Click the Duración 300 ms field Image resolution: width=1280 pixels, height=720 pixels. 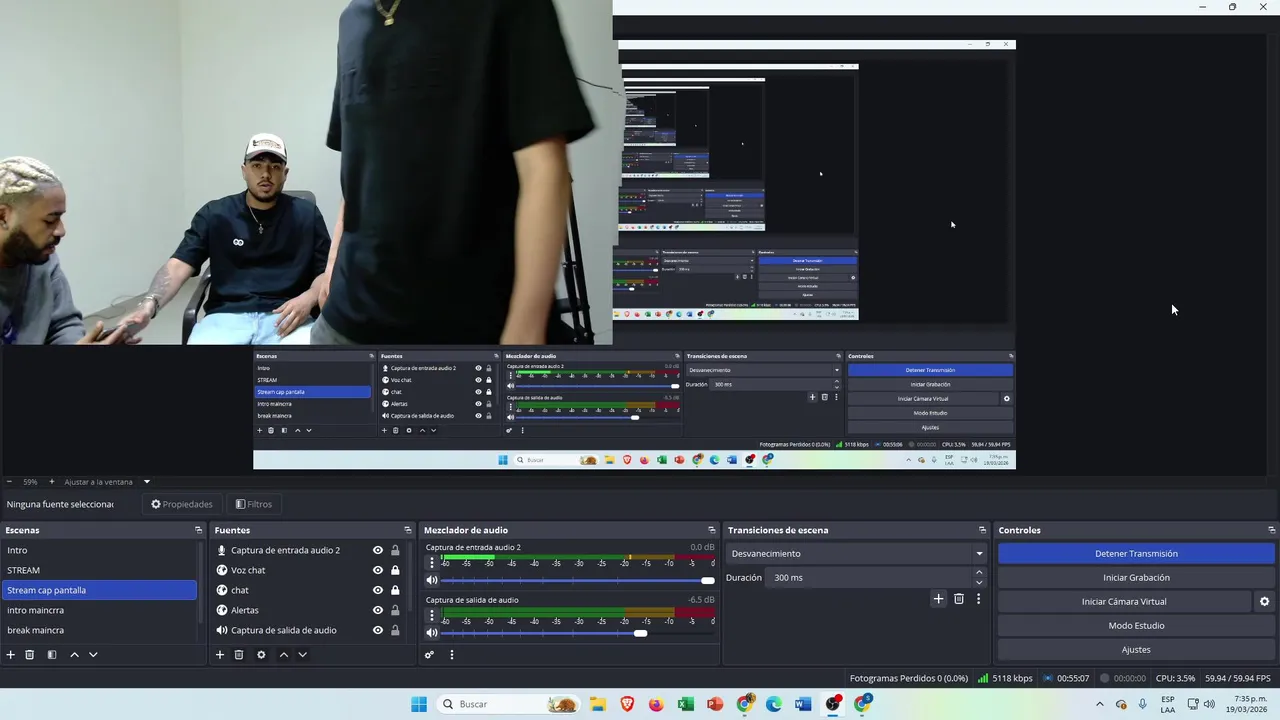point(870,578)
